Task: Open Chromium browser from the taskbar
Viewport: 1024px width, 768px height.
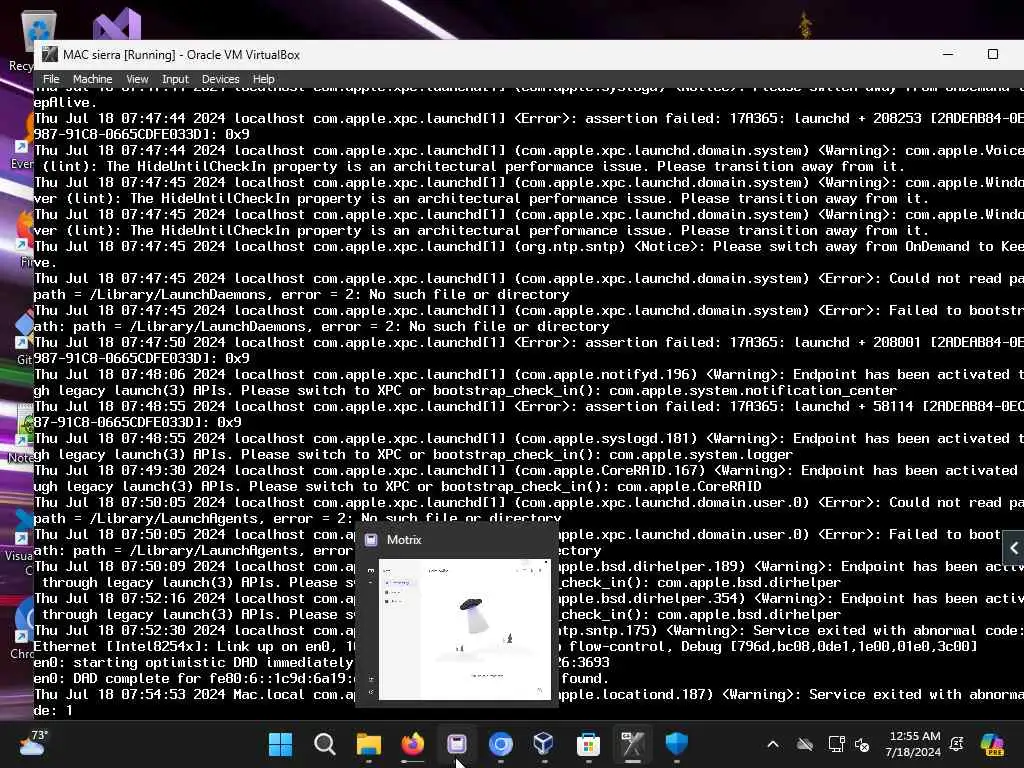Action: (500, 744)
